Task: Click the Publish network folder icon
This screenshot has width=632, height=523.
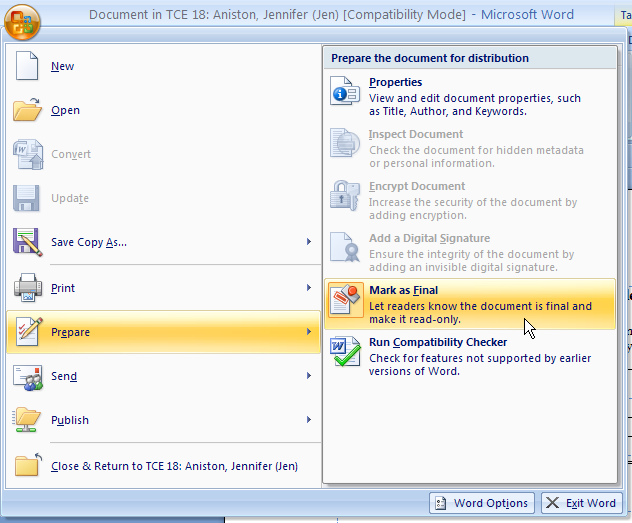Action: (27, 419)
